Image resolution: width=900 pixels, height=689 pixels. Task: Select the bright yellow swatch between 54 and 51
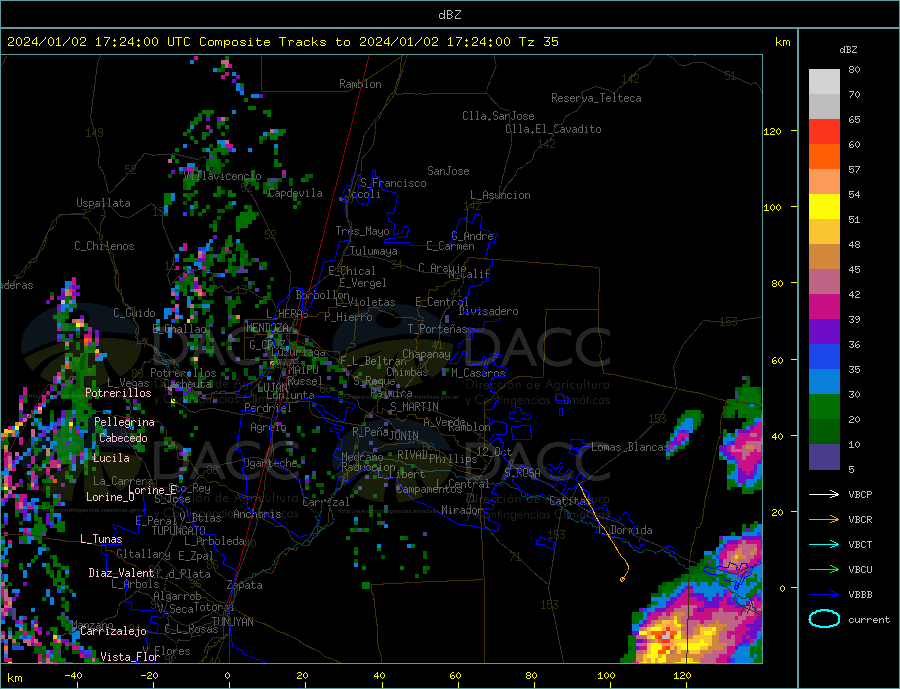(x=824, y=207)
